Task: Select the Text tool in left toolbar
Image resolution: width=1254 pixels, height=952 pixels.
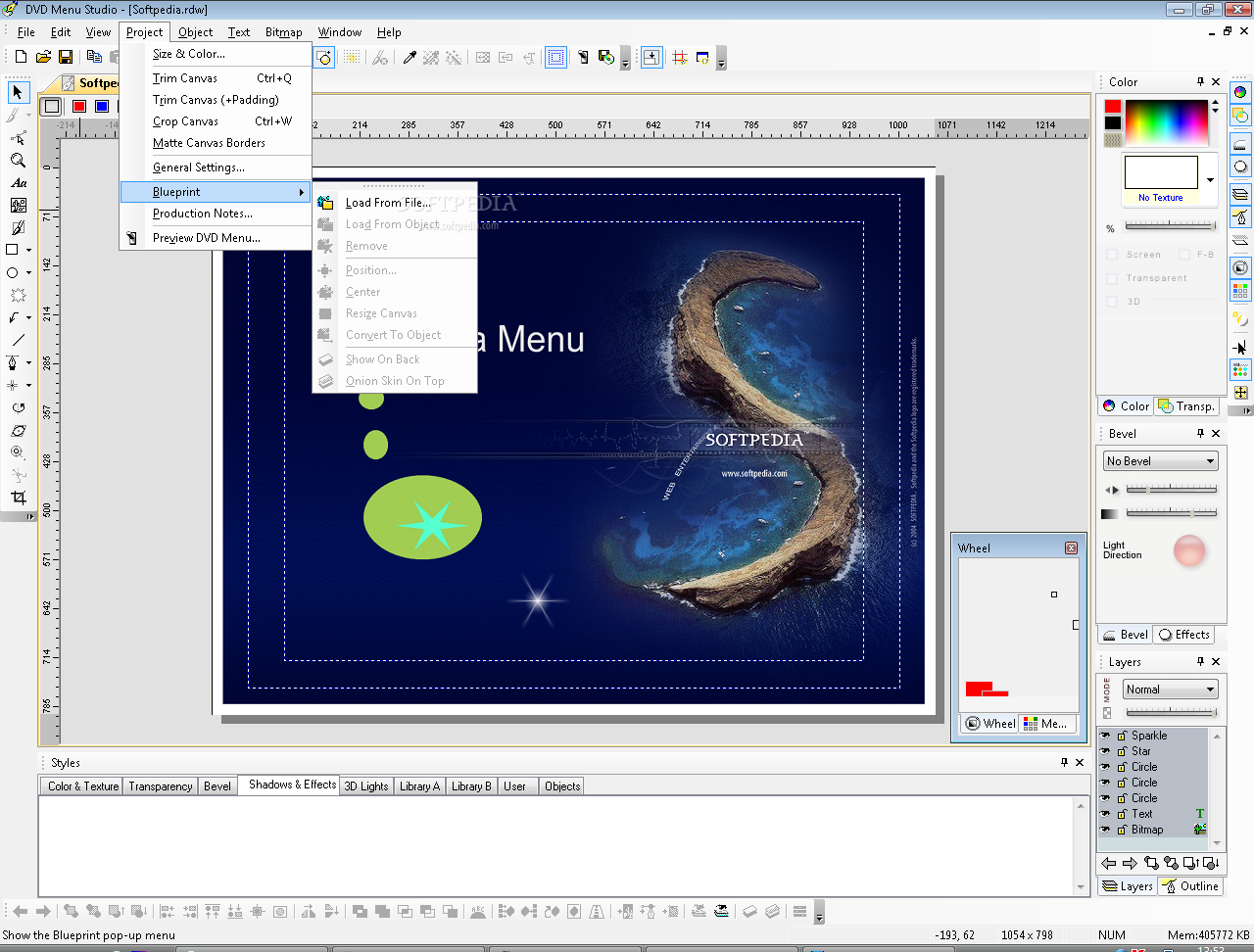Action: pos(18,182)
